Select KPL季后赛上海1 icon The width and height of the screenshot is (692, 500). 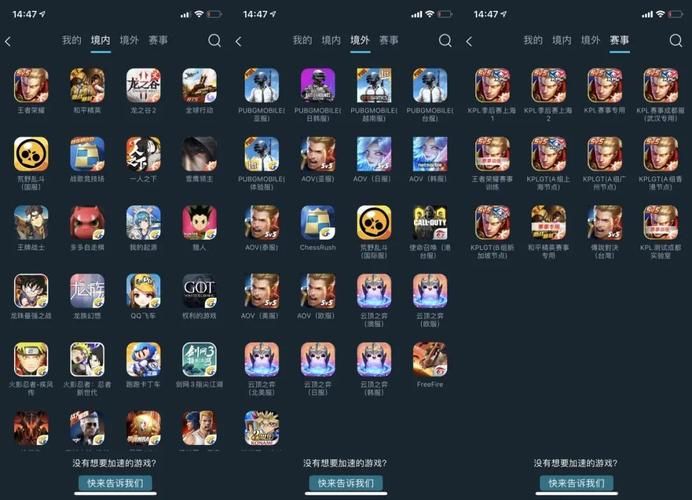click(493, 85)
